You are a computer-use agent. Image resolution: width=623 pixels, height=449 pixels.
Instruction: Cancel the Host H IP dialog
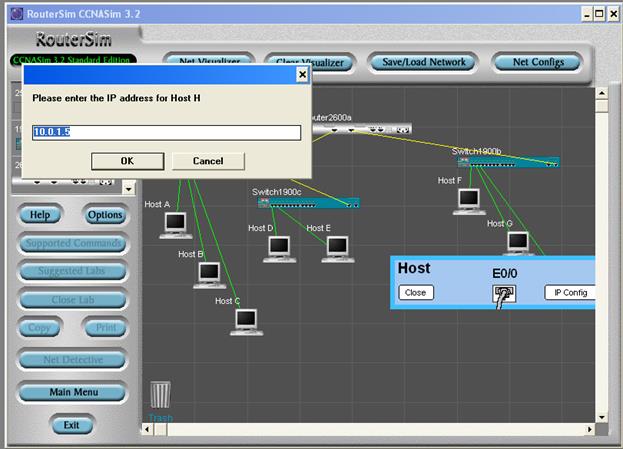[208, 161]
